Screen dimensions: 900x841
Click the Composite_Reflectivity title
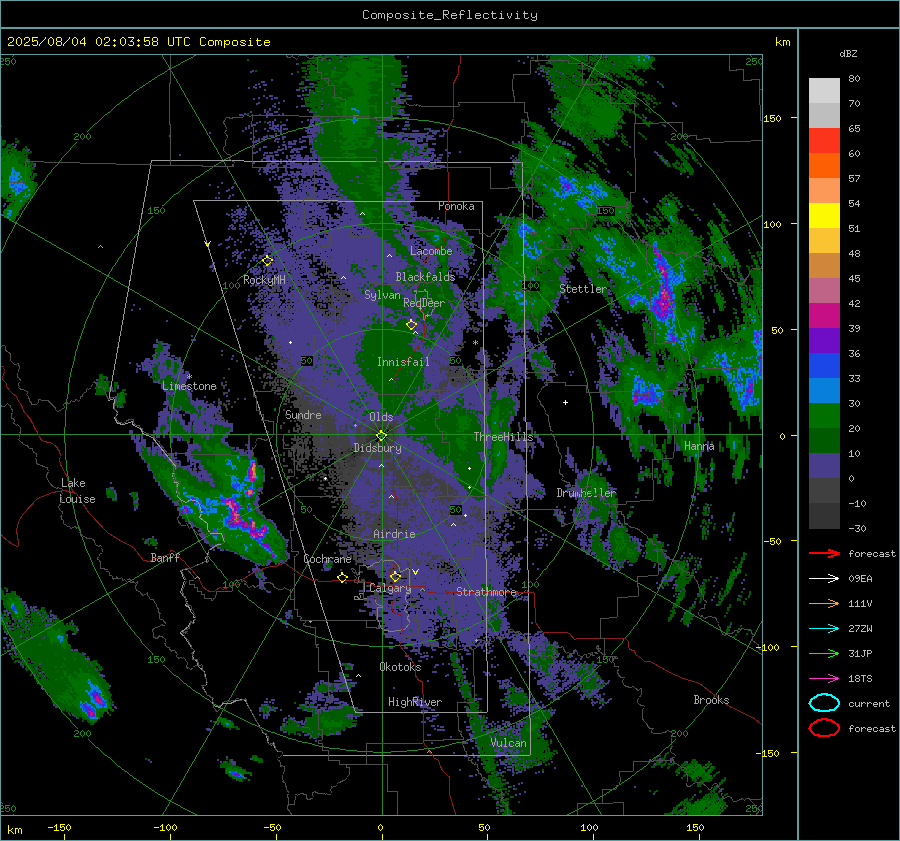click(450, 15)
